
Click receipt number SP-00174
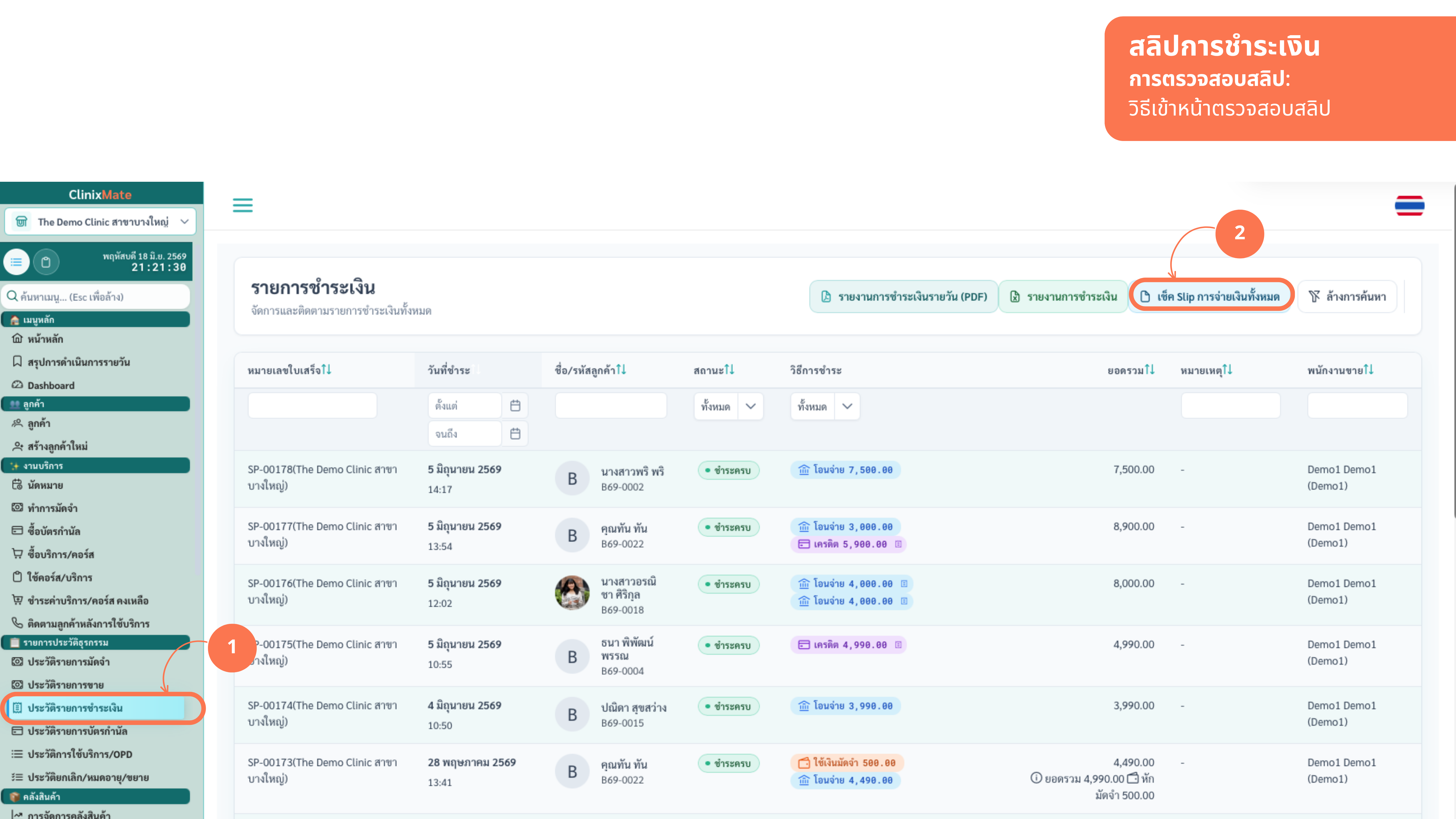pos(322,713)
